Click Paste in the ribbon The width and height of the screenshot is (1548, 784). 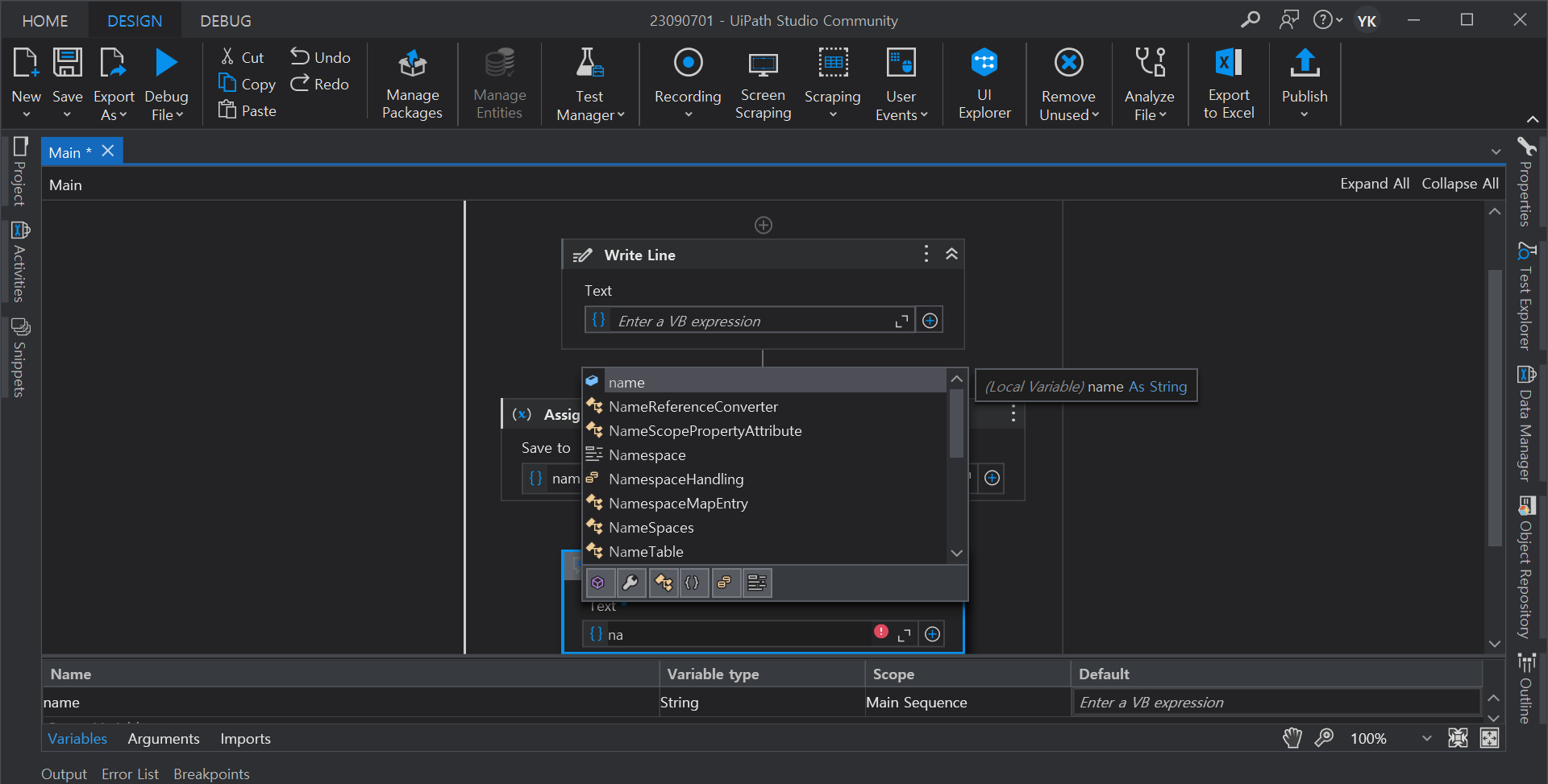248,110
